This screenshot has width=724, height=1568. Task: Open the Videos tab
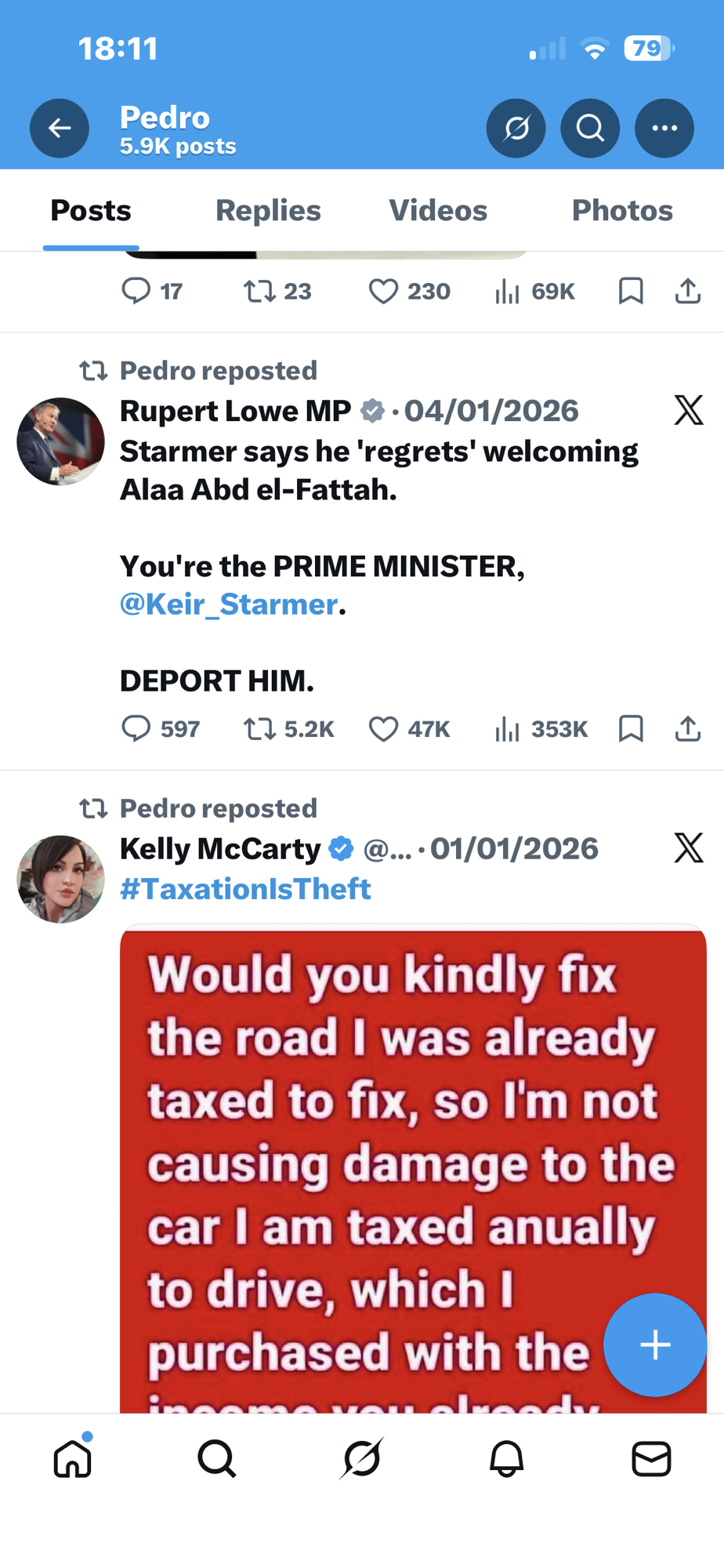[x=438, y=210]
